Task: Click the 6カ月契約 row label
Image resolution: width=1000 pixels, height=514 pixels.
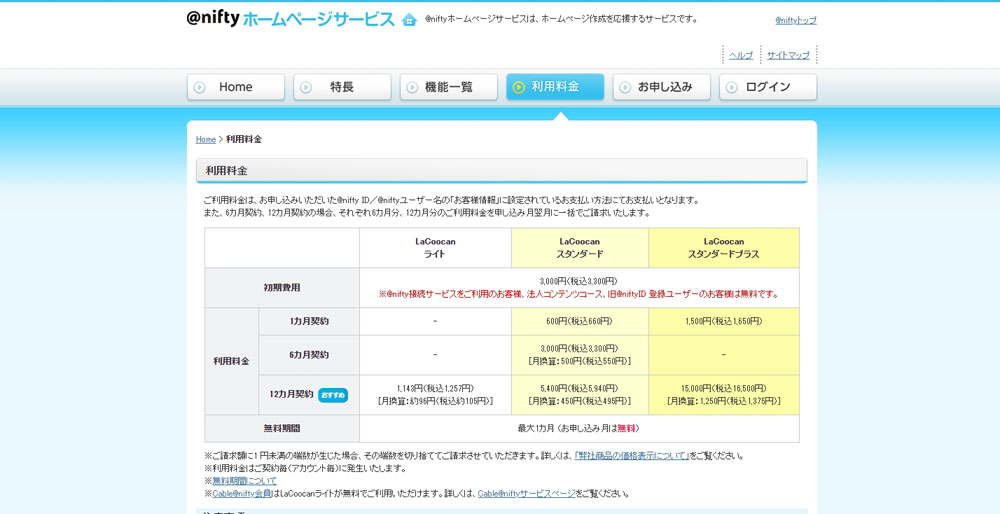Action: click(309, 355)
